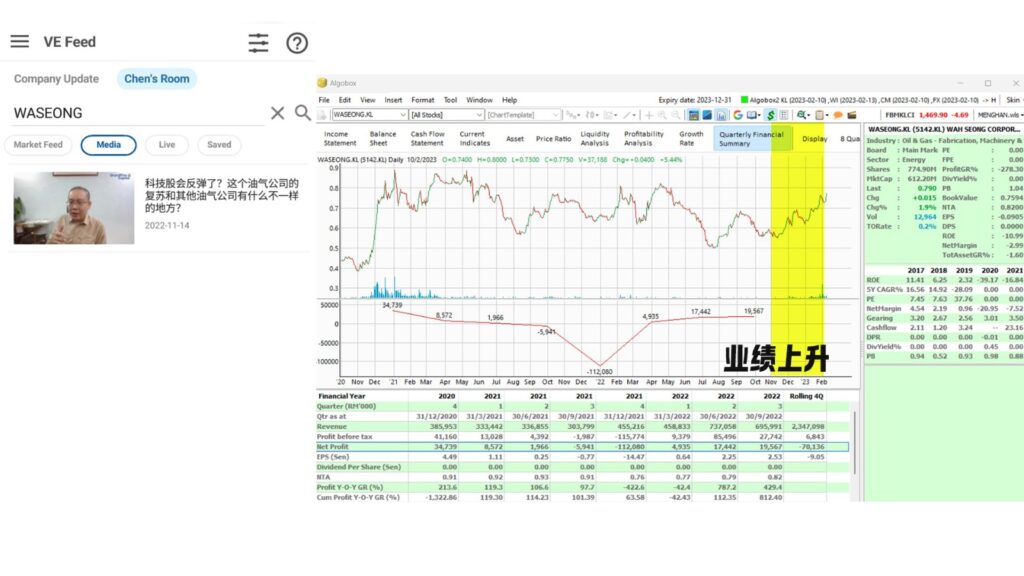Screen dimensions: 1024x576
Task: Select the Media filter chip
Action: tap(108, 145)
